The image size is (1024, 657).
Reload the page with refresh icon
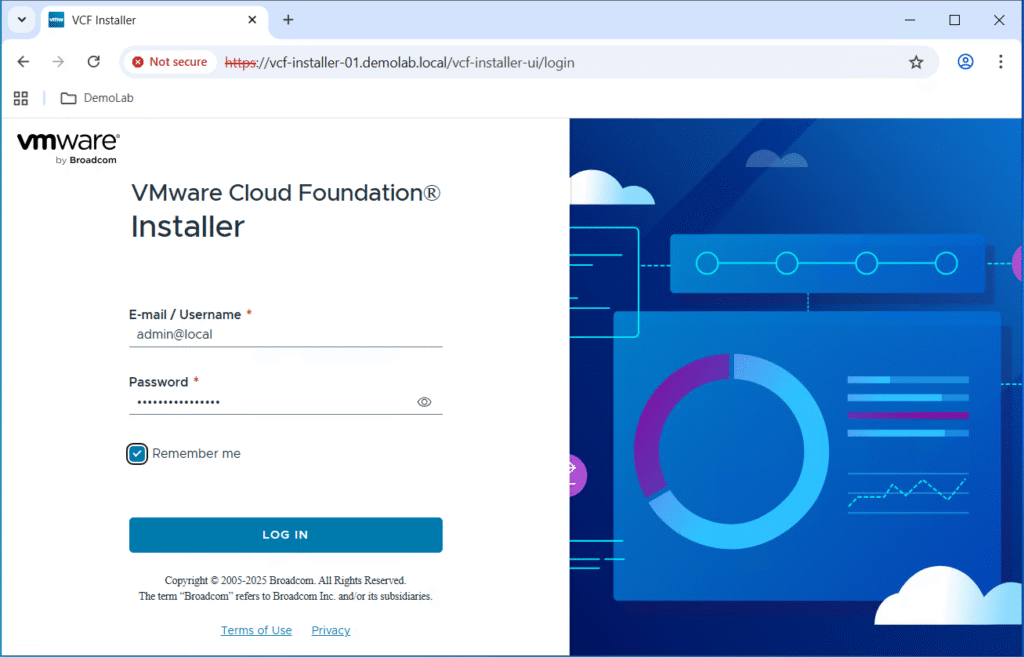93,62
